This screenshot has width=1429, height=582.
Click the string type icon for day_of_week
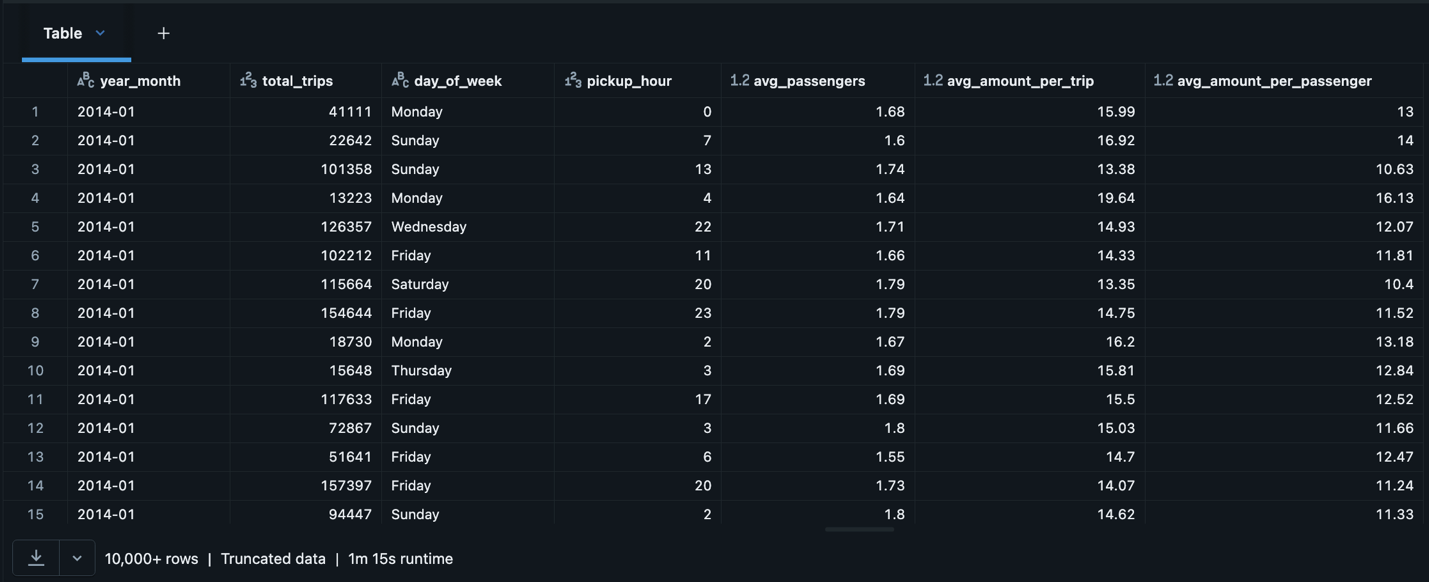pyautogui.click(x=400, y=80)
